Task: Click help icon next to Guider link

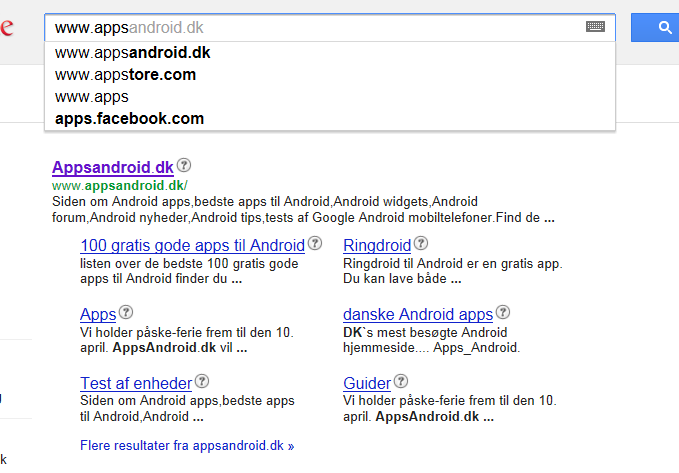Action: (x=400, y=381)
